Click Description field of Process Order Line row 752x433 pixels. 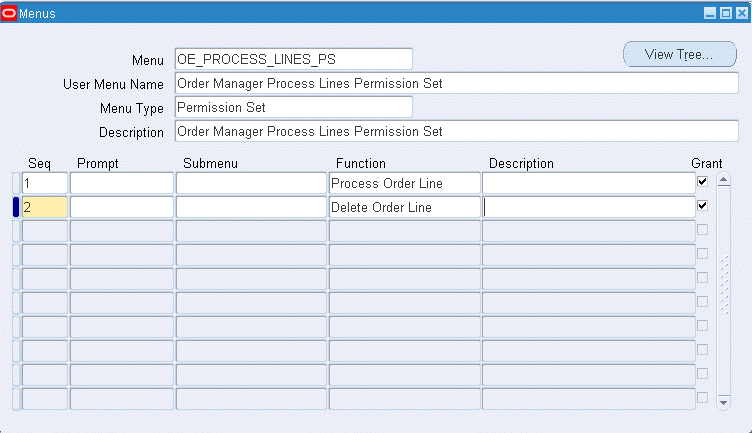point(589,183)
